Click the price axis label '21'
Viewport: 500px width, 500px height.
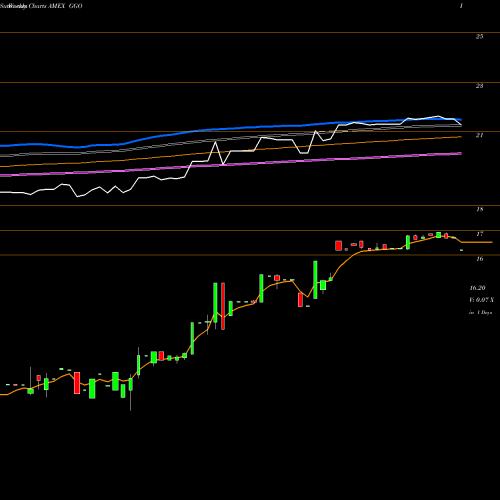[x=479, y=135]
